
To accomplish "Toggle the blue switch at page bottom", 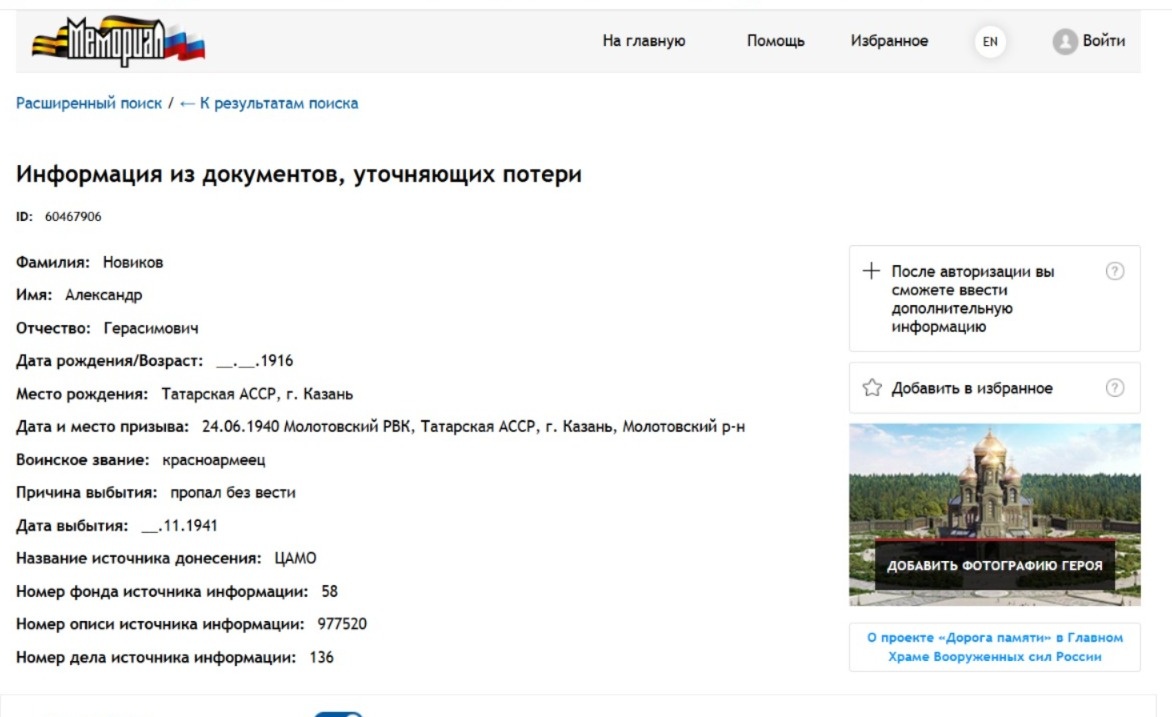I will [338, 714].
